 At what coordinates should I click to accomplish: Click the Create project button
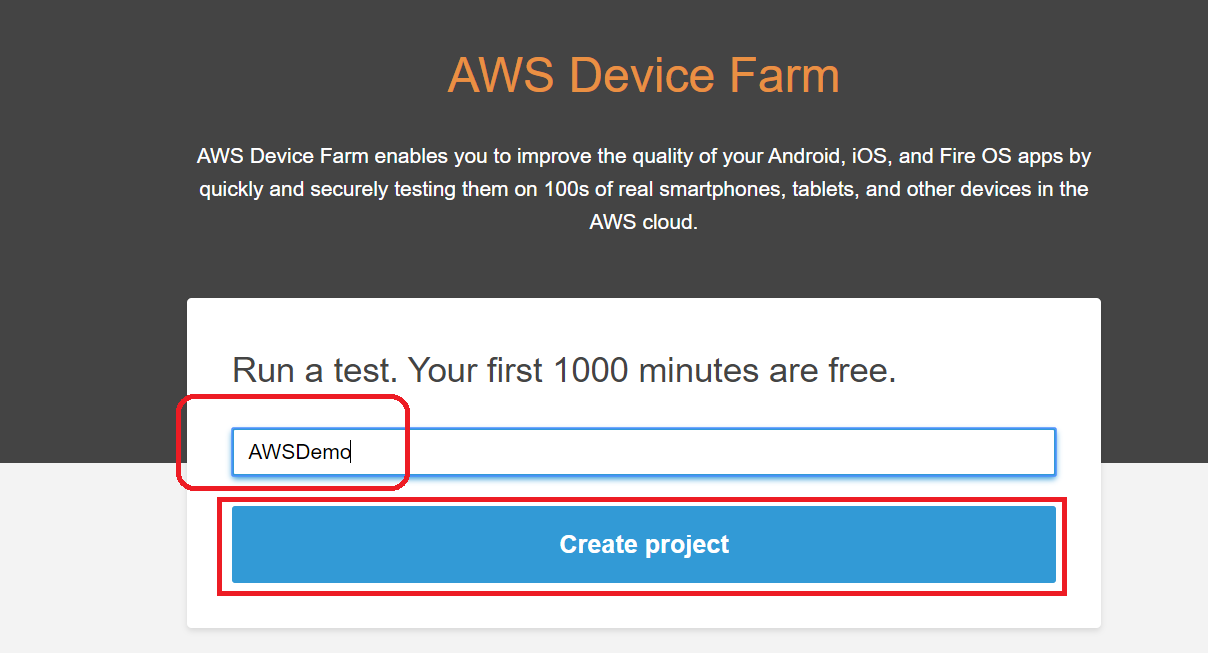coord(644,544)
